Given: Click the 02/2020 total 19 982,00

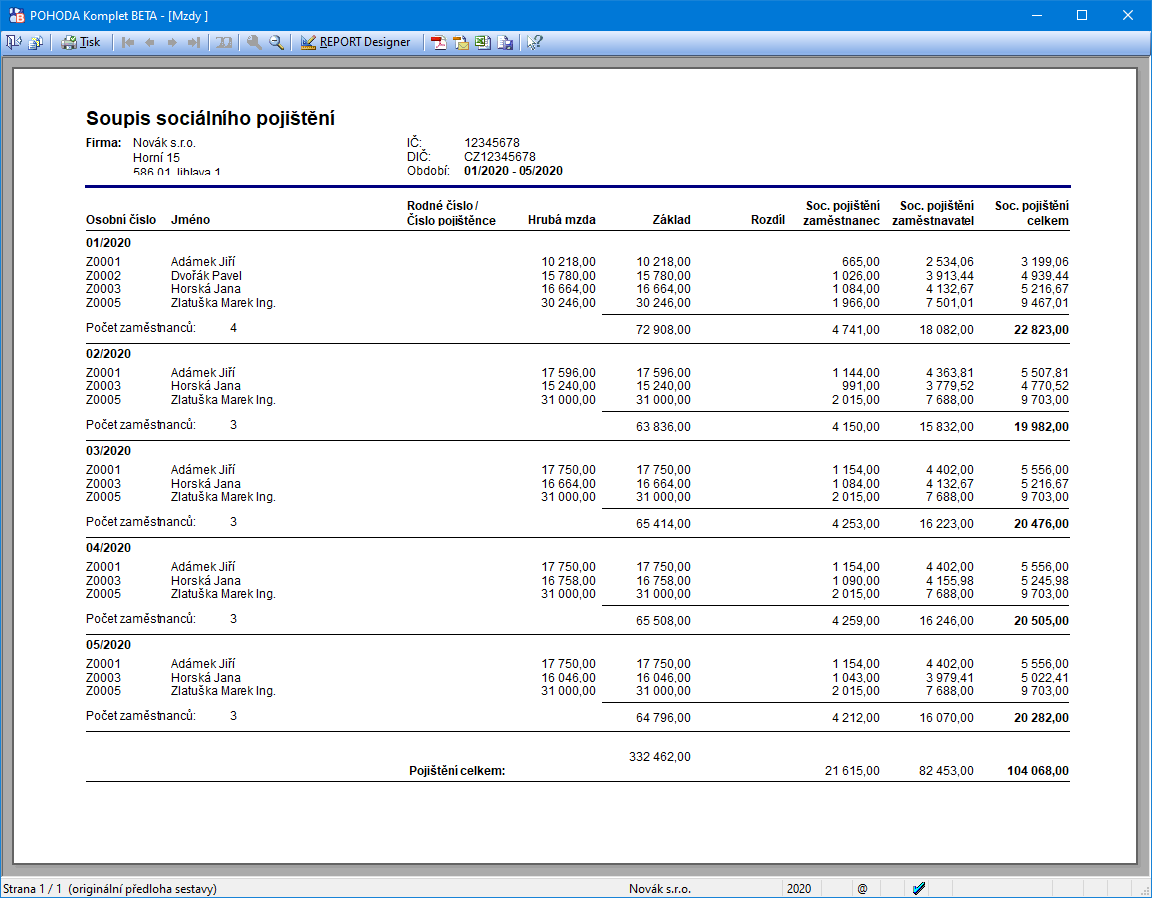Looking at the screenshot, I should pos(1041,427).
